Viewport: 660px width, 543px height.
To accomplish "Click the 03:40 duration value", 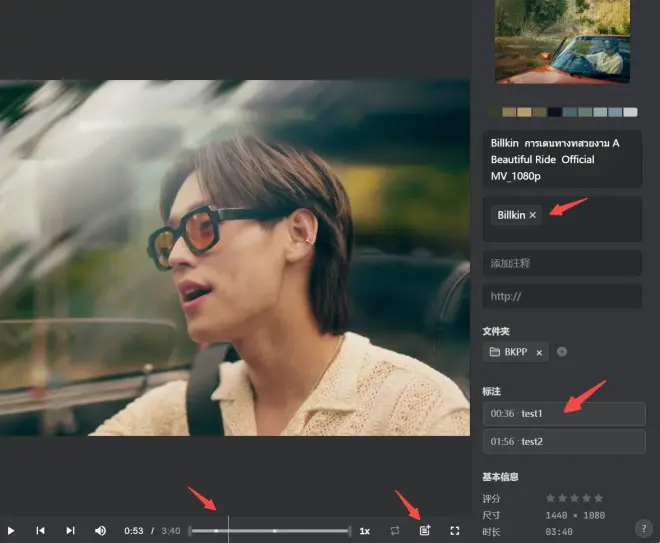I will (x=559, y=532).
